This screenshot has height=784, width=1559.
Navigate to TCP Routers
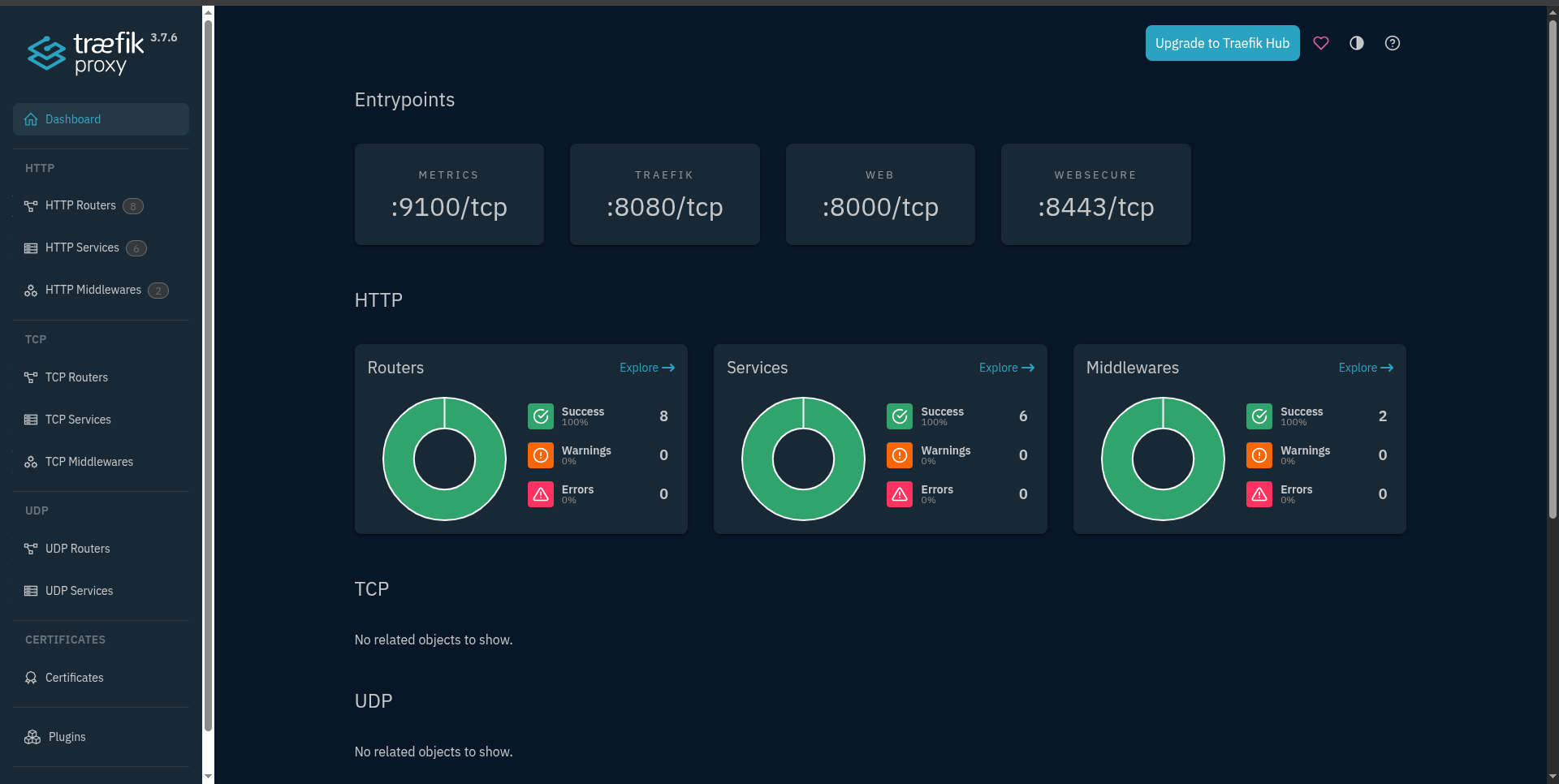(x=101, y=377)
